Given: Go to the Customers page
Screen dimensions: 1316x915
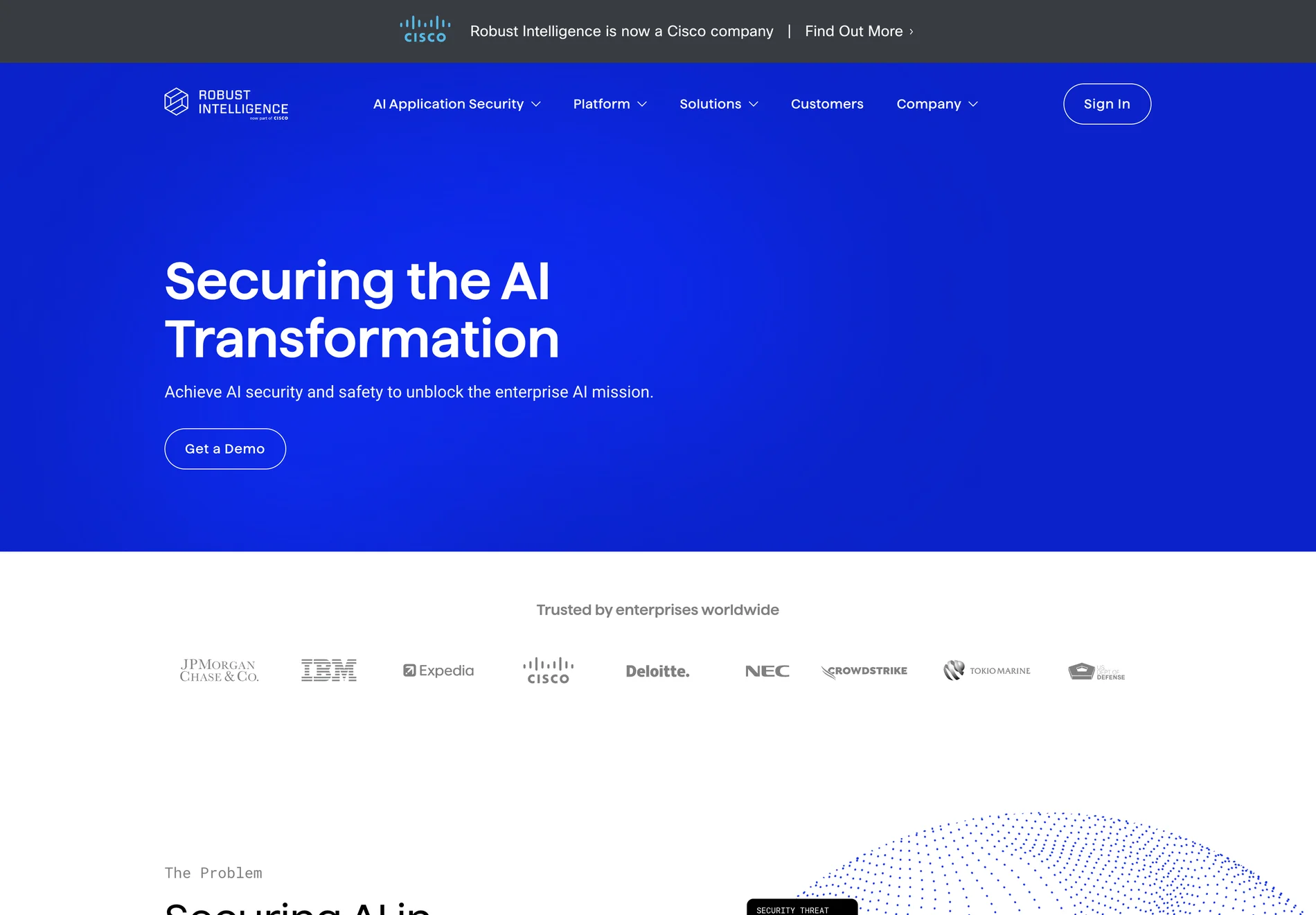Looking at the screenshot, I should 827,104.
